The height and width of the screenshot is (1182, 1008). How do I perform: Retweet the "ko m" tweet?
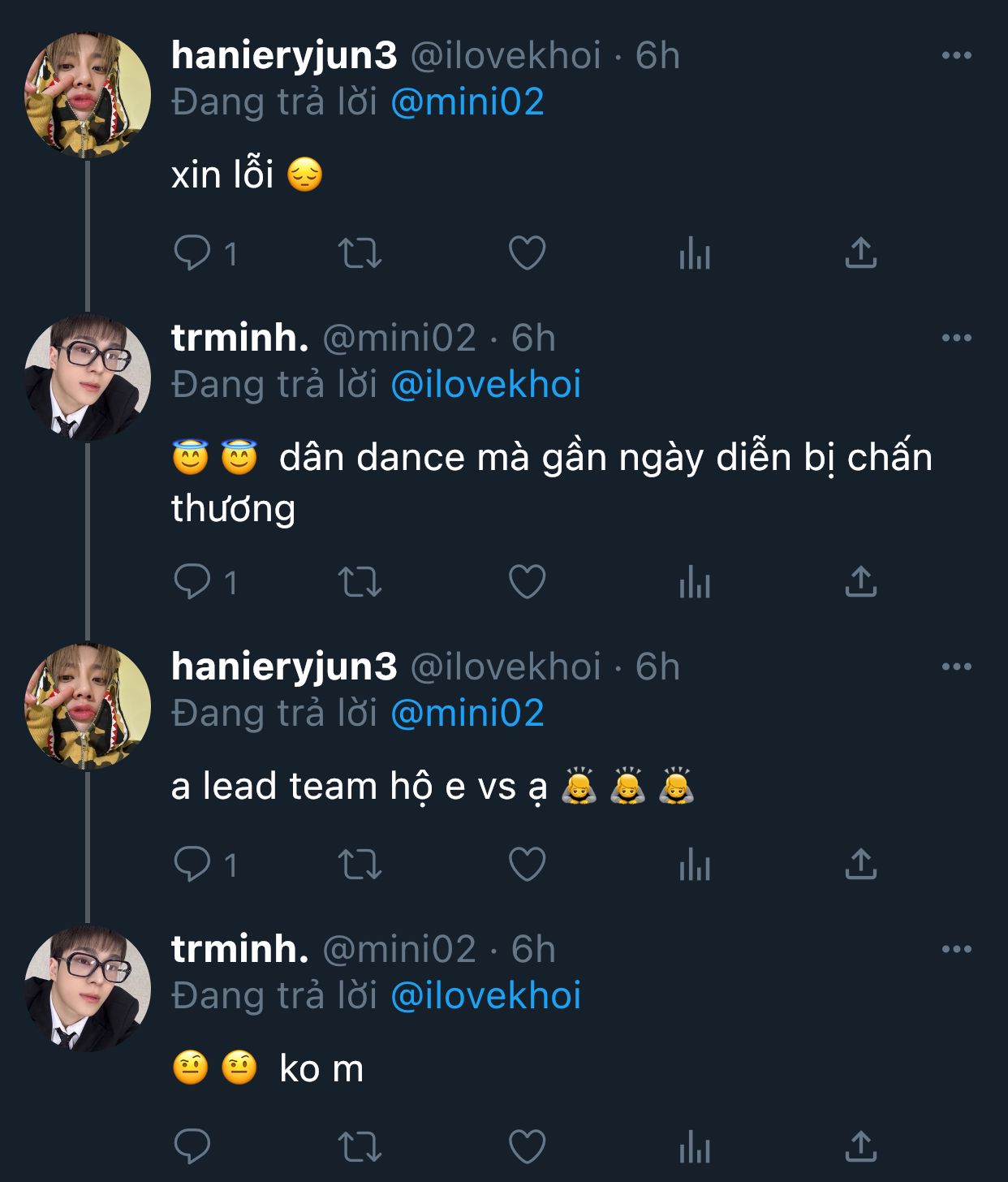pos(360,1146)
